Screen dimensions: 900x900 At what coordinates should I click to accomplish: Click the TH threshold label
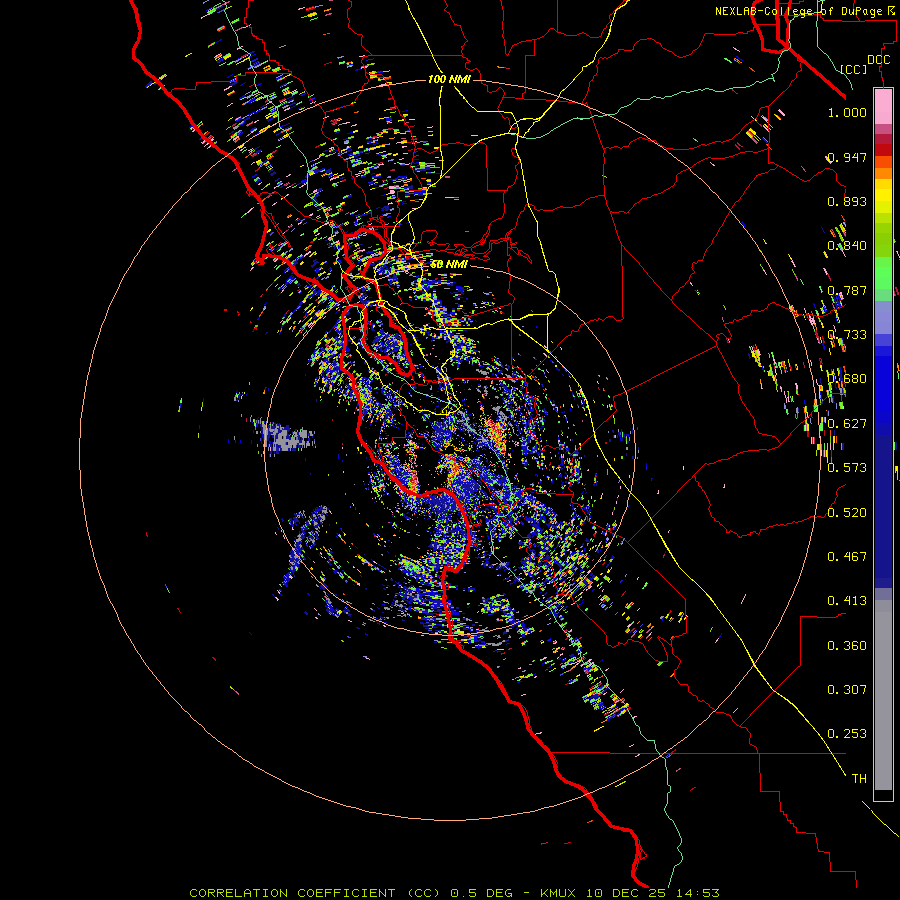859,779
